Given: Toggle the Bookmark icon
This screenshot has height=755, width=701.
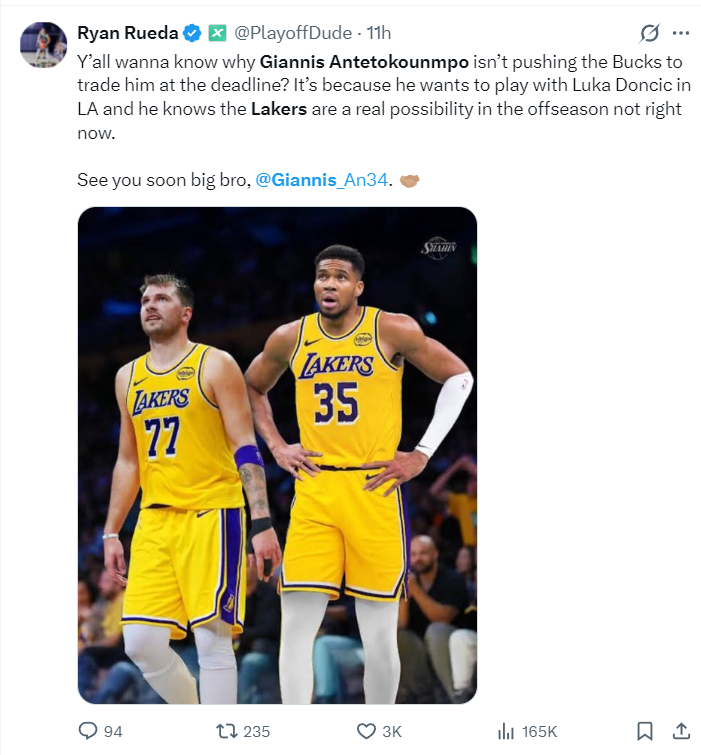Looking at the screenshot, I should point(645,731).
